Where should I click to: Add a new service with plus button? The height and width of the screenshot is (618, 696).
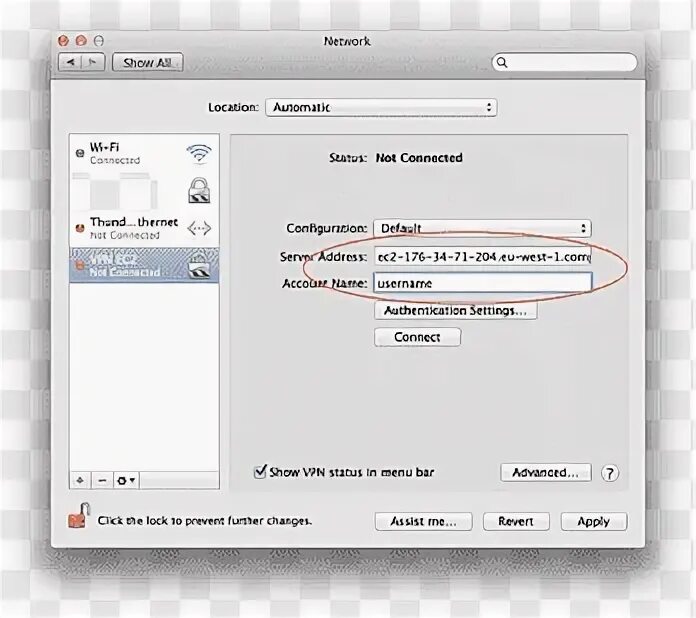pos(80,480)
